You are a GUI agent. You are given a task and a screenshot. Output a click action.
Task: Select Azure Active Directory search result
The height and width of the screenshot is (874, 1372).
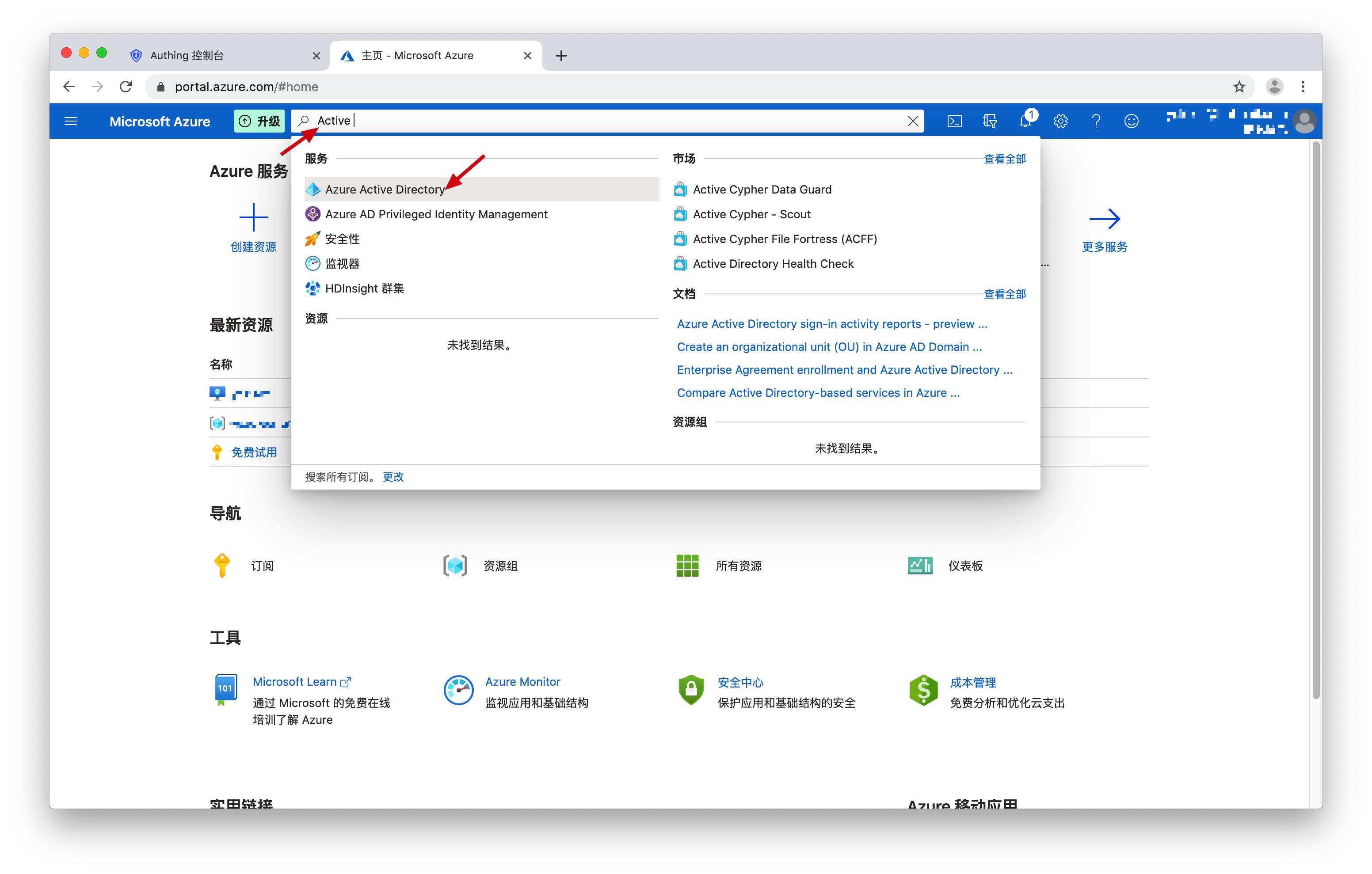click(385, 189)
